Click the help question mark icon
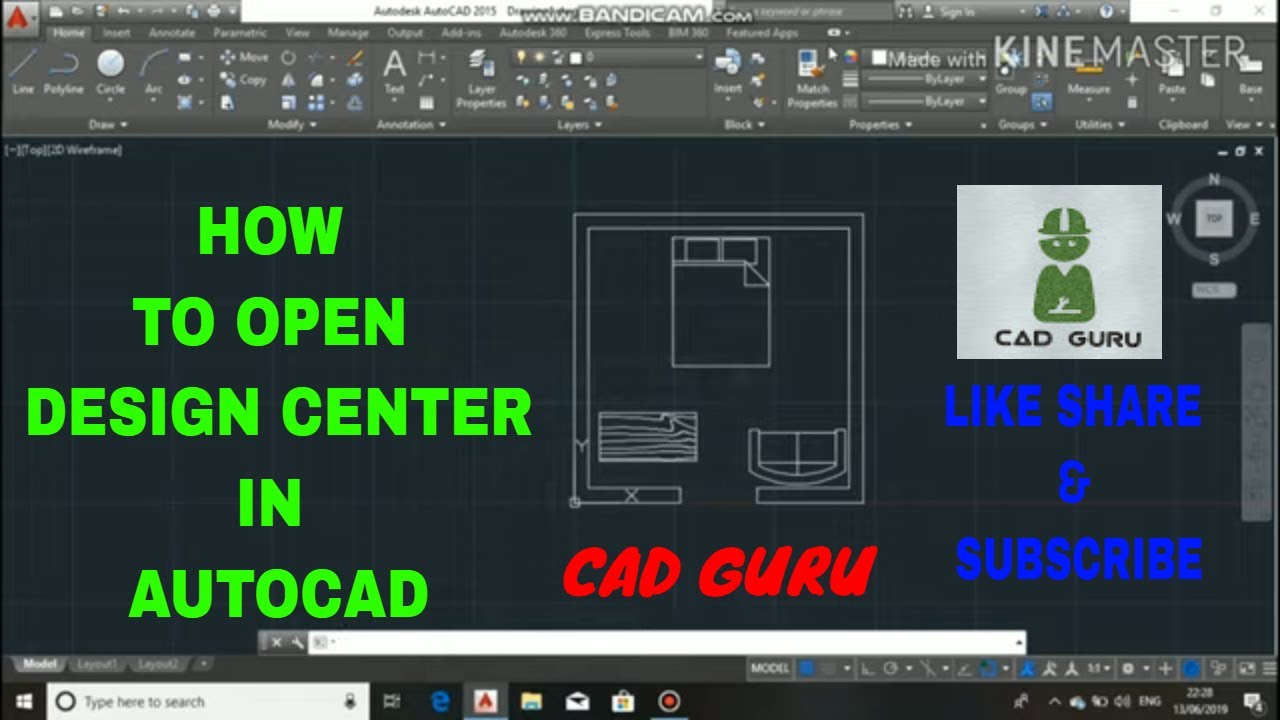This screenshot has width=1280, height=720. [1107, 12]
